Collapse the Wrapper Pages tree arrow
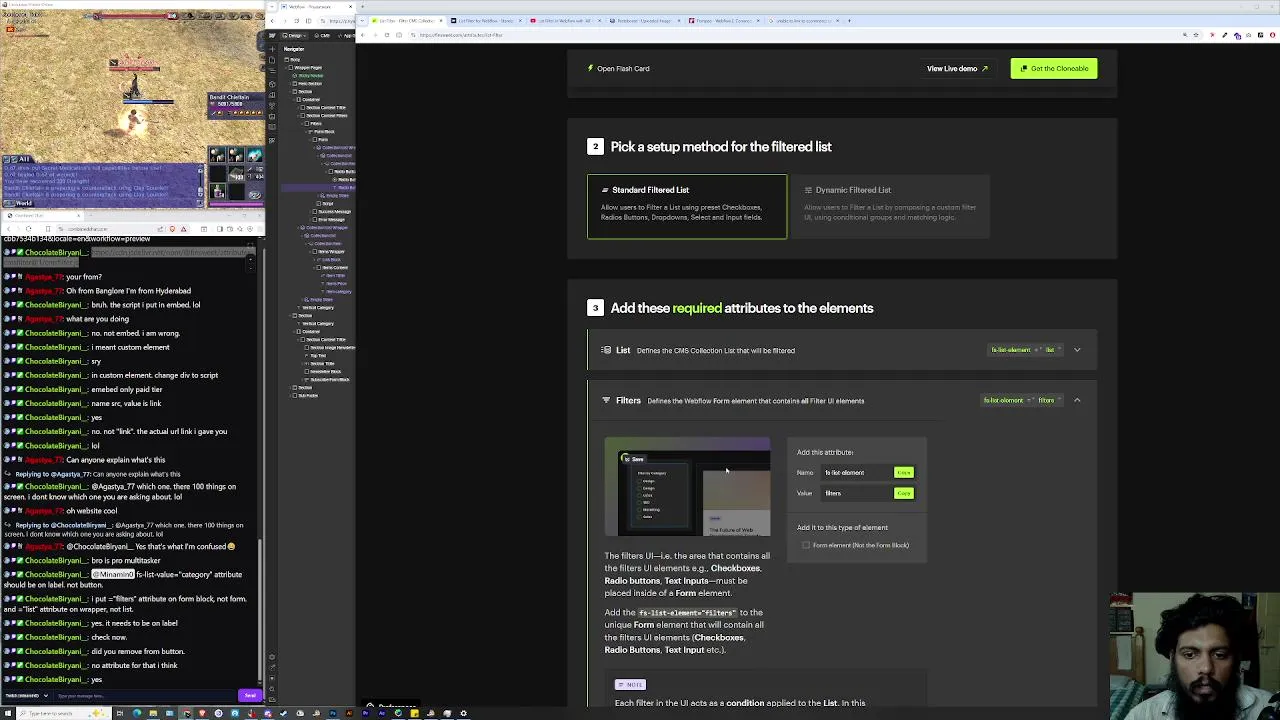 (x=286, y=68)
